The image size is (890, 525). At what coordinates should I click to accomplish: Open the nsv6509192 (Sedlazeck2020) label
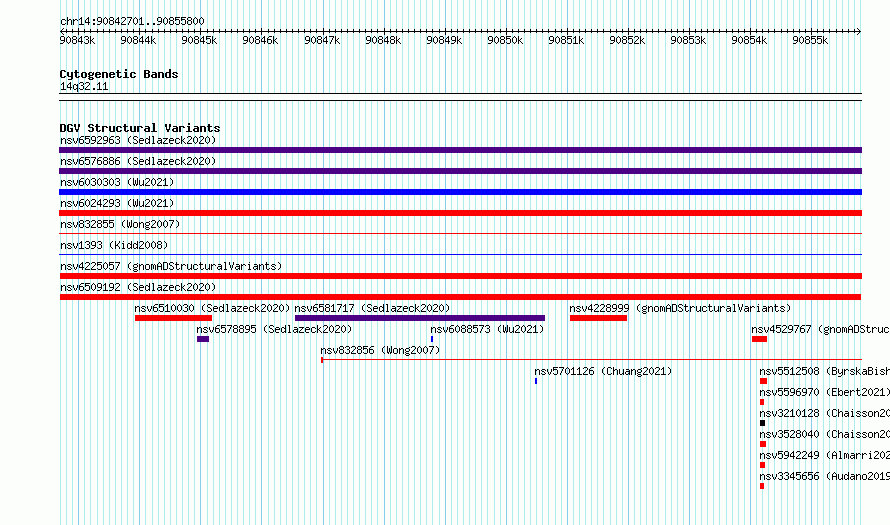pos(138,287)
